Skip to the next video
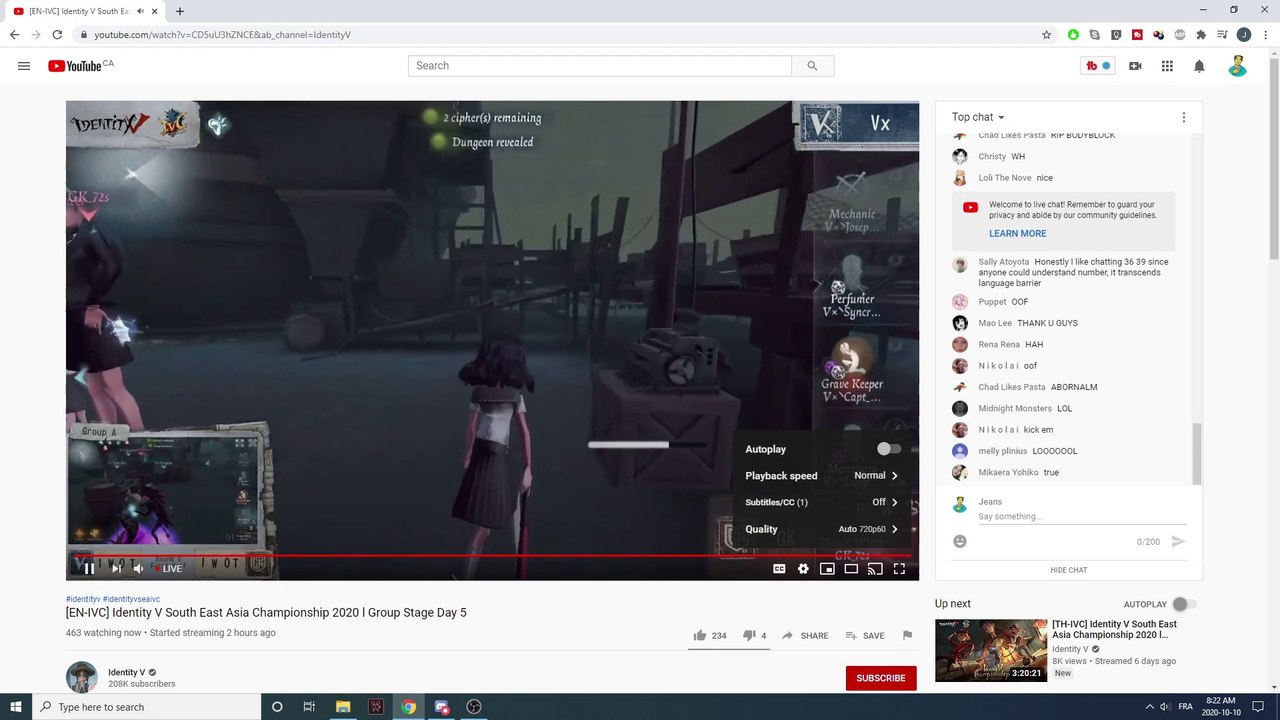This screenshot has height=720, width=1280. [x=116, y=568]
